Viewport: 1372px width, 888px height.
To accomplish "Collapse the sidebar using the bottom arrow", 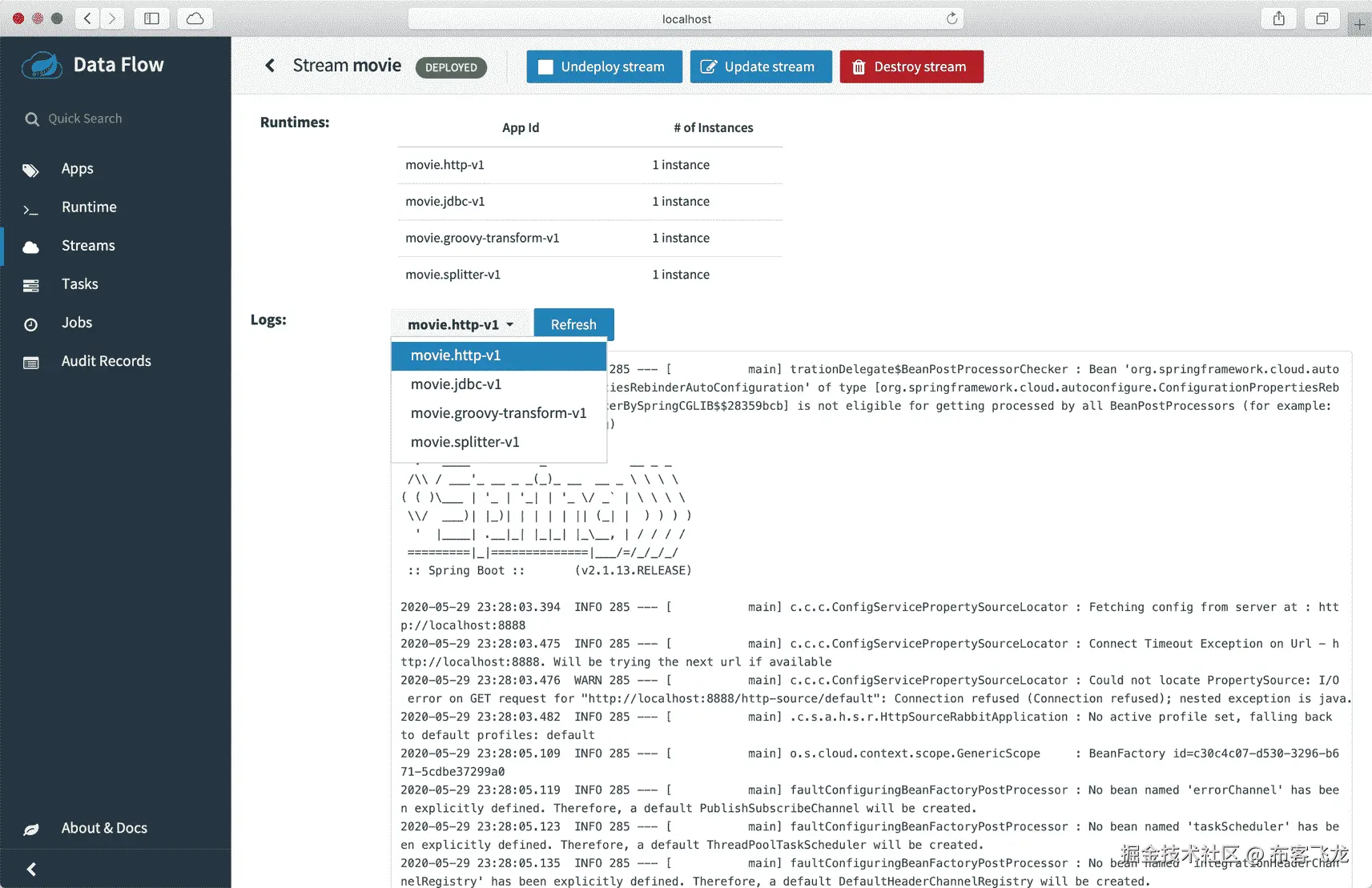I will tap(32, 868).
